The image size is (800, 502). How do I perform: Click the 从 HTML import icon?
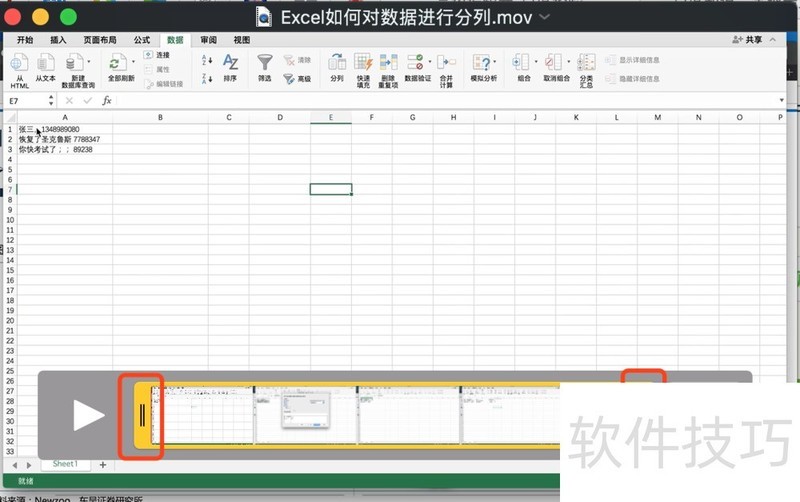coord(20,63)
